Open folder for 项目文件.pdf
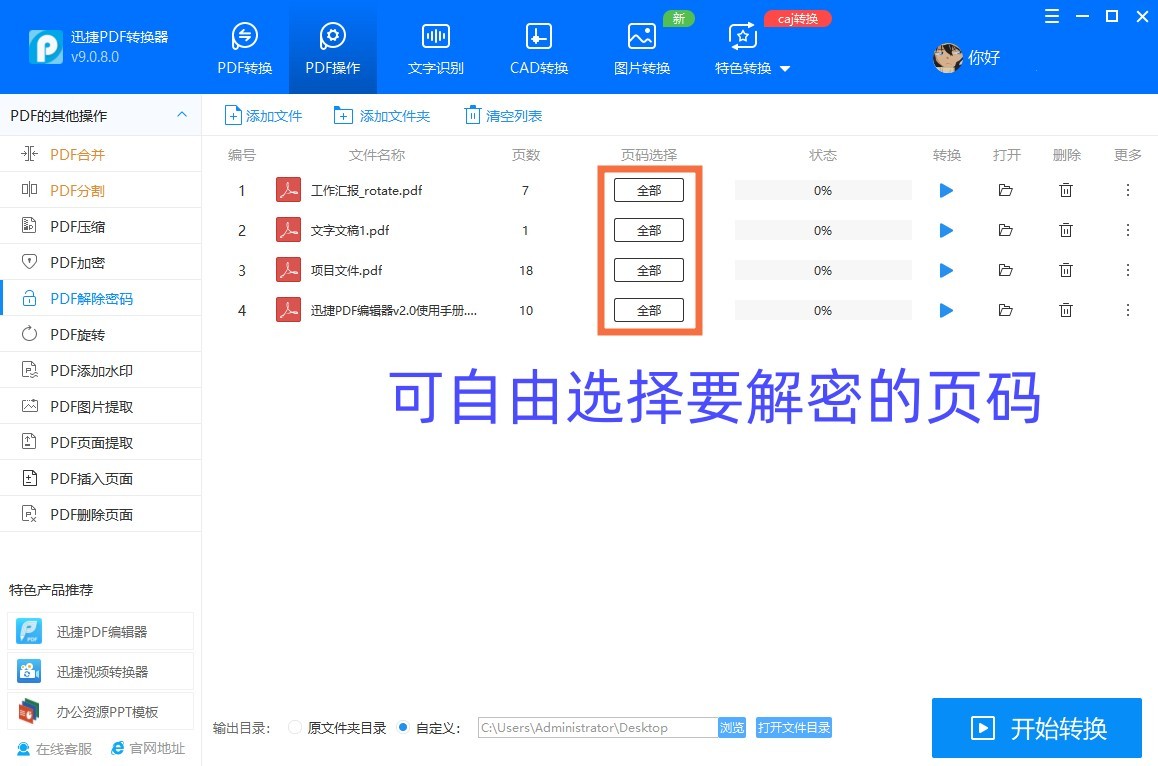Screen dimensions: 1158x766 pyautogui.click(x=1005, y=270)
